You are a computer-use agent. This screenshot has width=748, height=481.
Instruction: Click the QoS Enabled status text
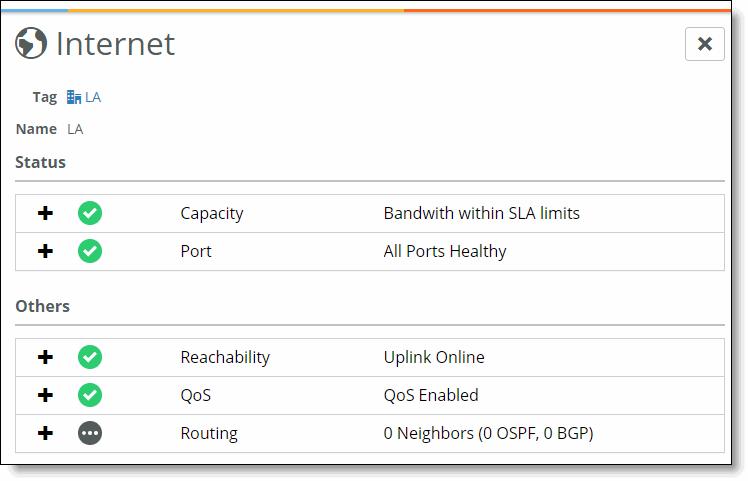(431, 395)
